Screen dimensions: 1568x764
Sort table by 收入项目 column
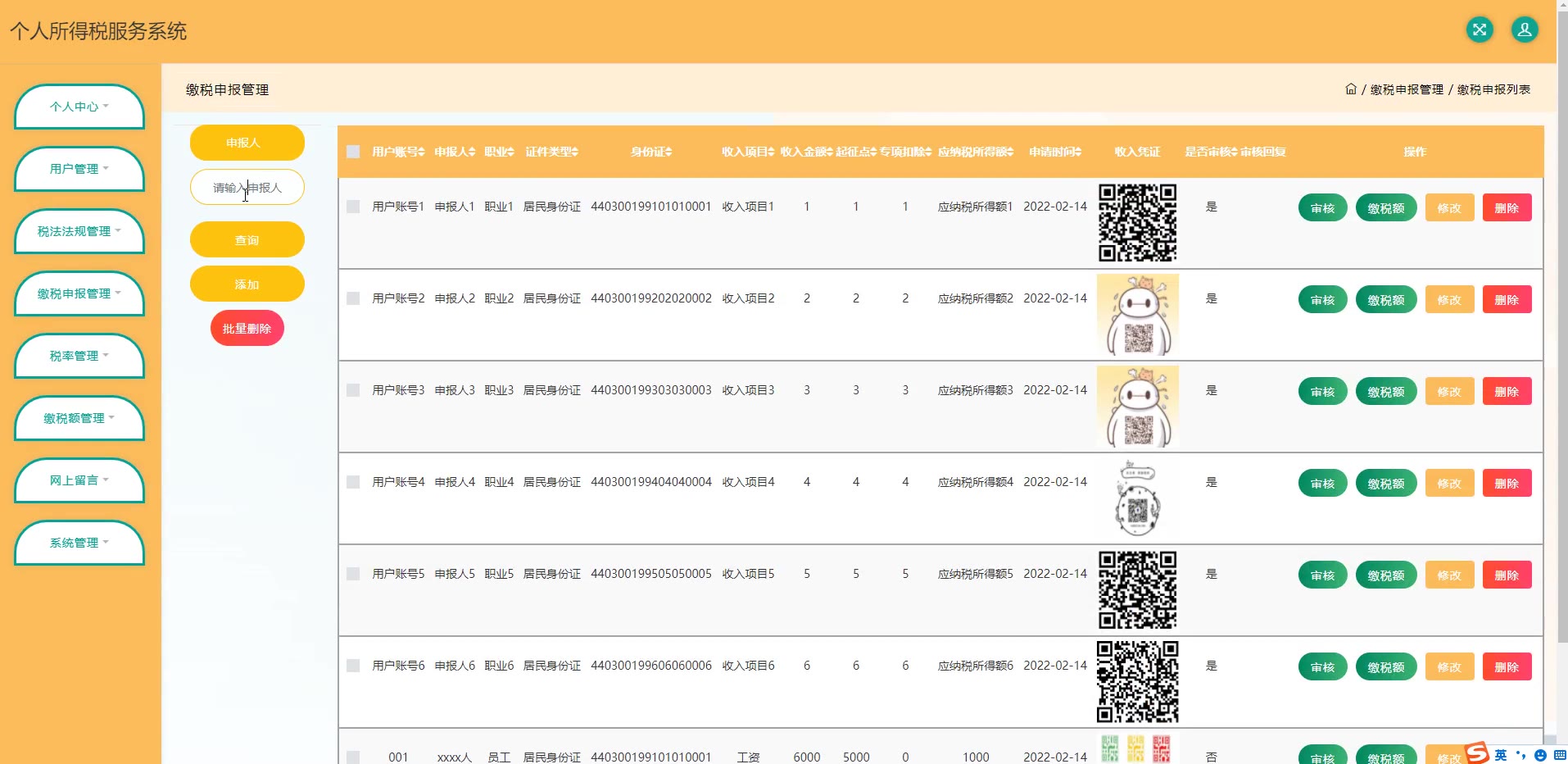tap(748, 152)
